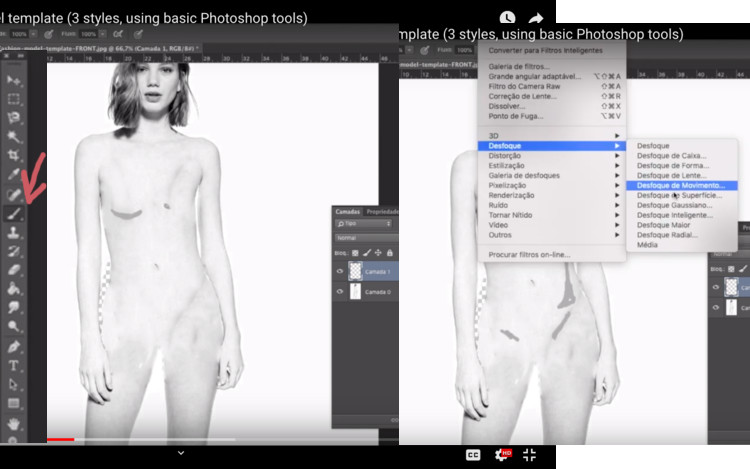Open YouTube HD settings gear
The width and height of the screenshot is (750, 469).
(502, 455)
